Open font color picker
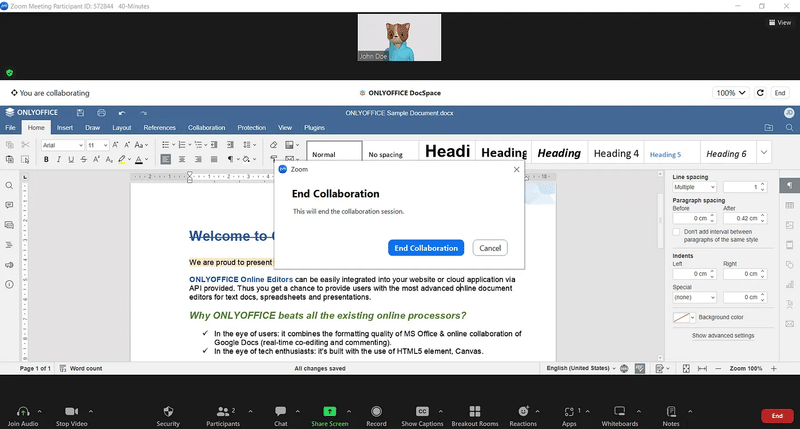800x429 pixels. tap(146, 160)
